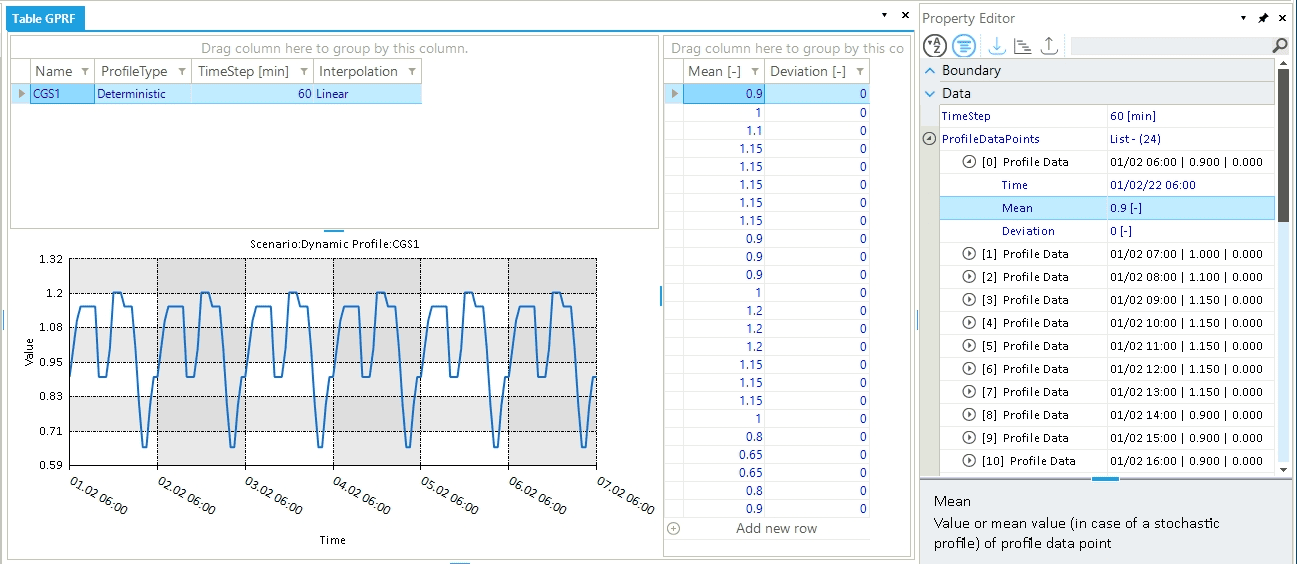Select the first Mean cell 0.9

[x=724, y=94]
